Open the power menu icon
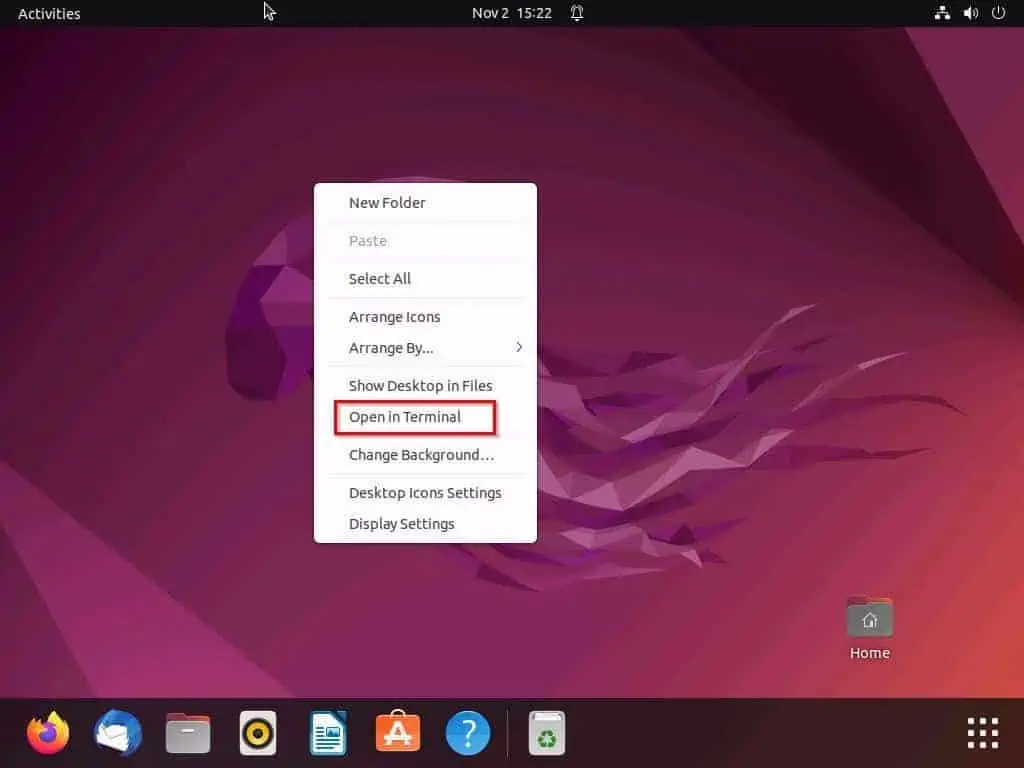Screen dimensions: 1024x768 tap(998, 13)
